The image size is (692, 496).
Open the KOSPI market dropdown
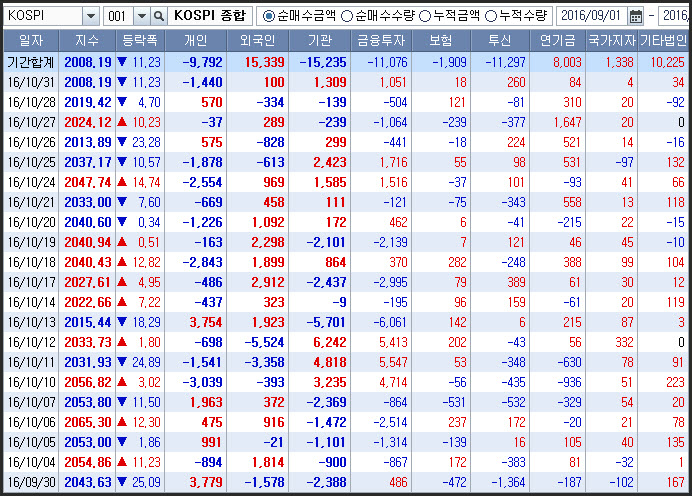(91, 16)
